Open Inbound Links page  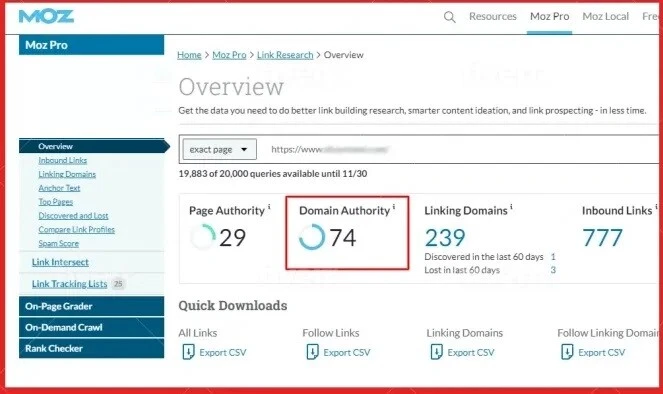coord(63,160)
